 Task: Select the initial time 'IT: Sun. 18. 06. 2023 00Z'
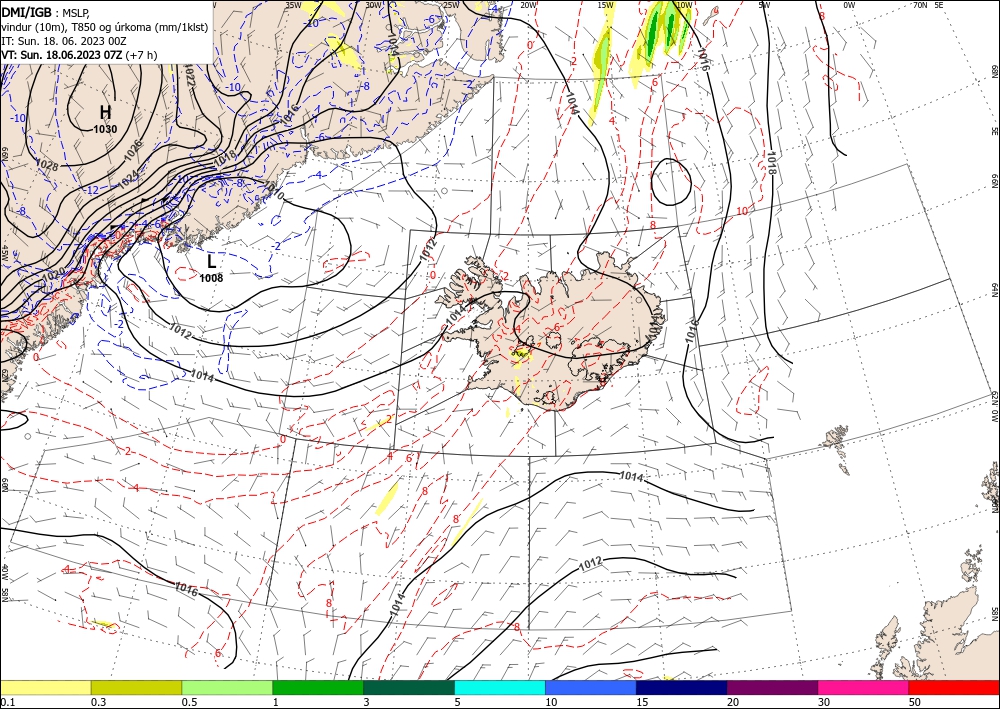click(63, 41)
